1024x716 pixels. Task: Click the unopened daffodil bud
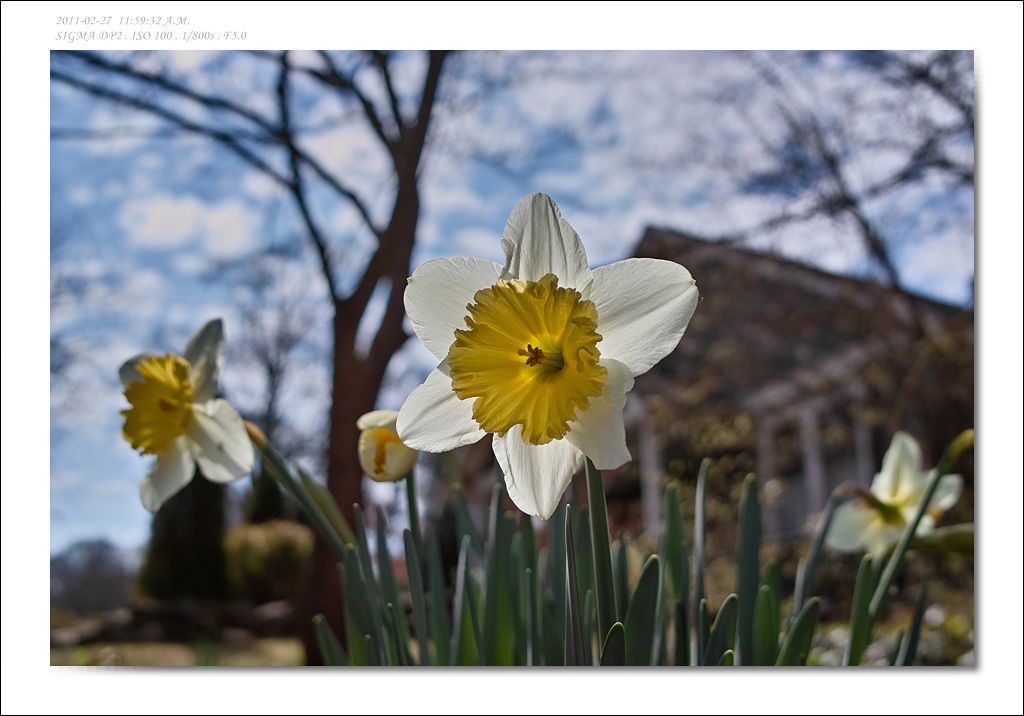(384, 447)
